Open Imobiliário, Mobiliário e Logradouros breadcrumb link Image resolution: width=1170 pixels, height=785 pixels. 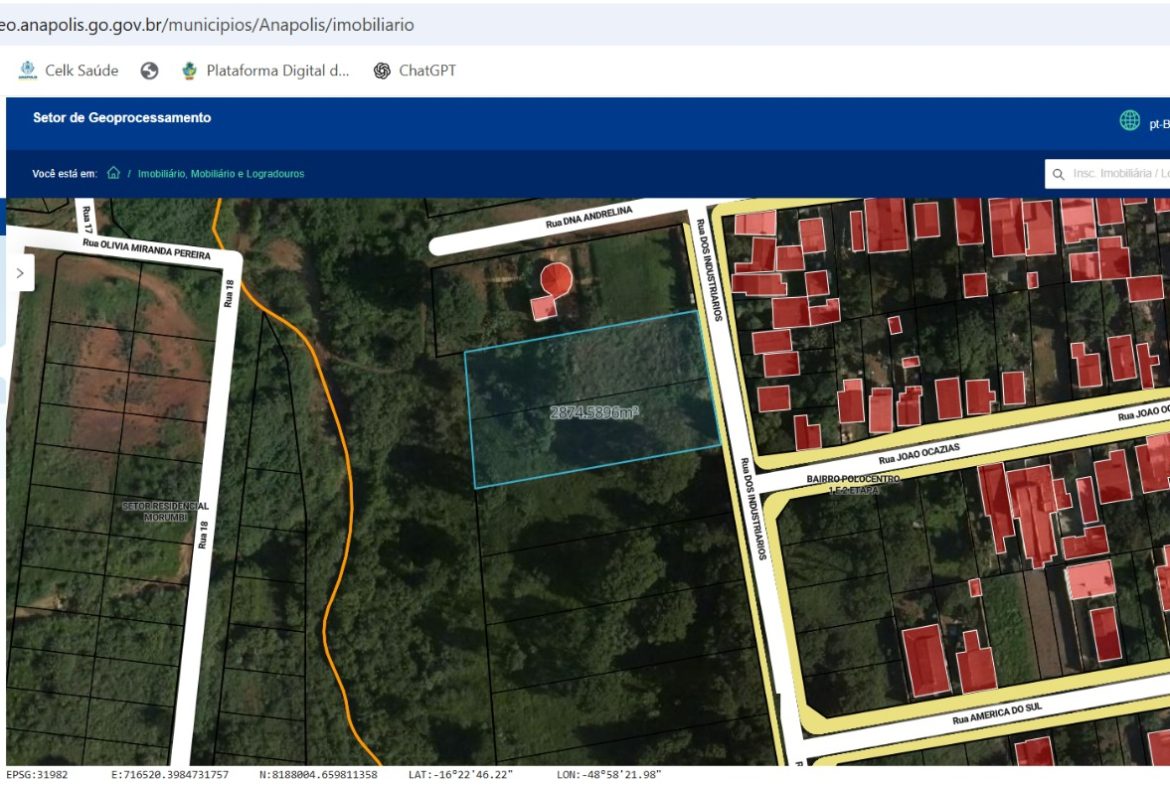click(x=220, y=174)
